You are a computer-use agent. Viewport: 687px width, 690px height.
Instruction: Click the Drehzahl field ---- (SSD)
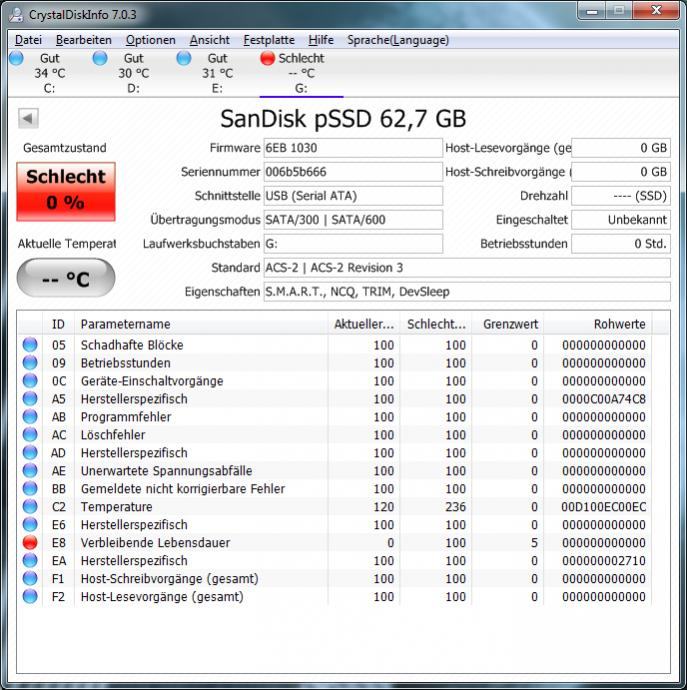tap(621, 196)
